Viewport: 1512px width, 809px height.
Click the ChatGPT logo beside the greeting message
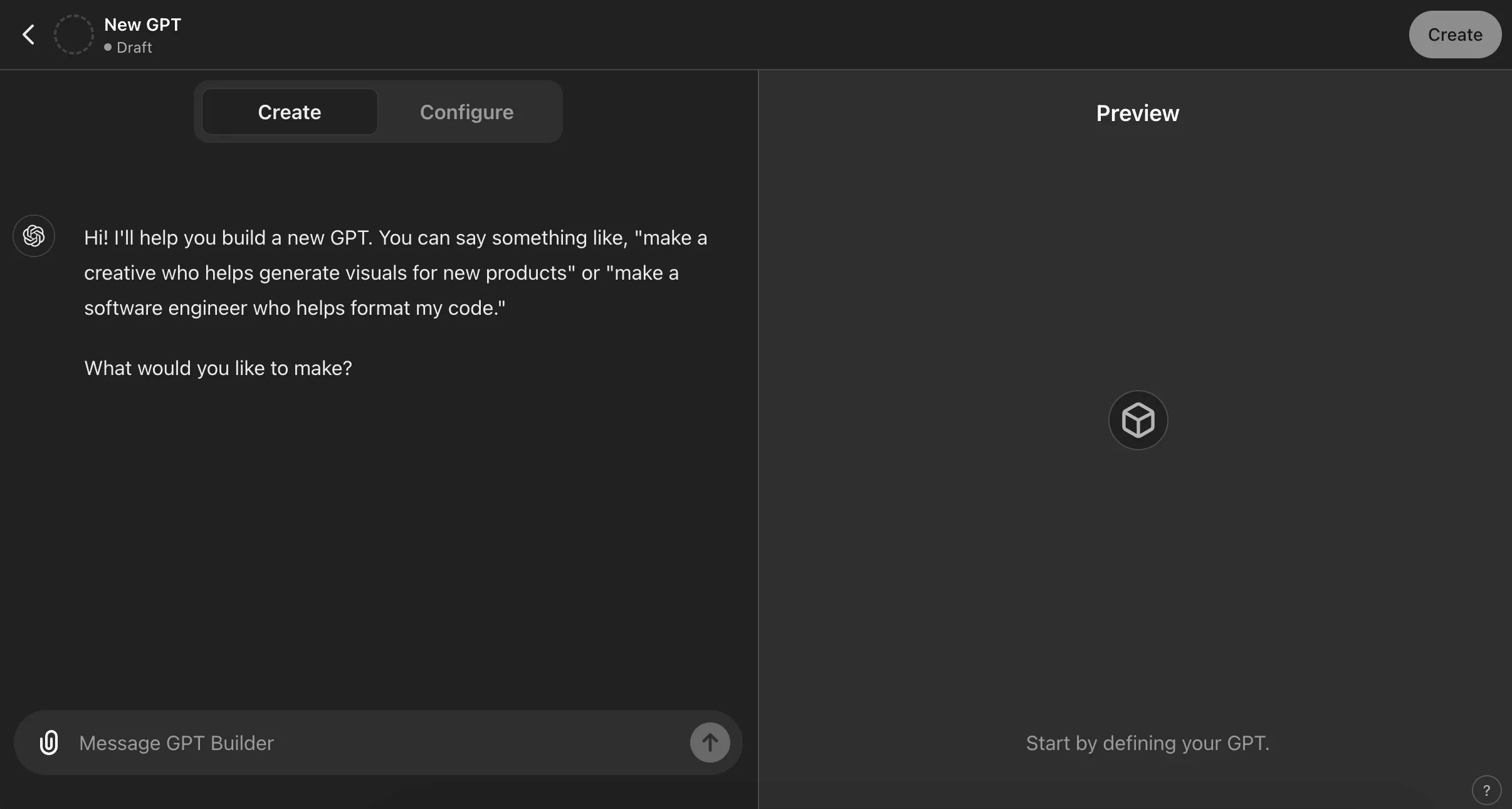point(34,236)
